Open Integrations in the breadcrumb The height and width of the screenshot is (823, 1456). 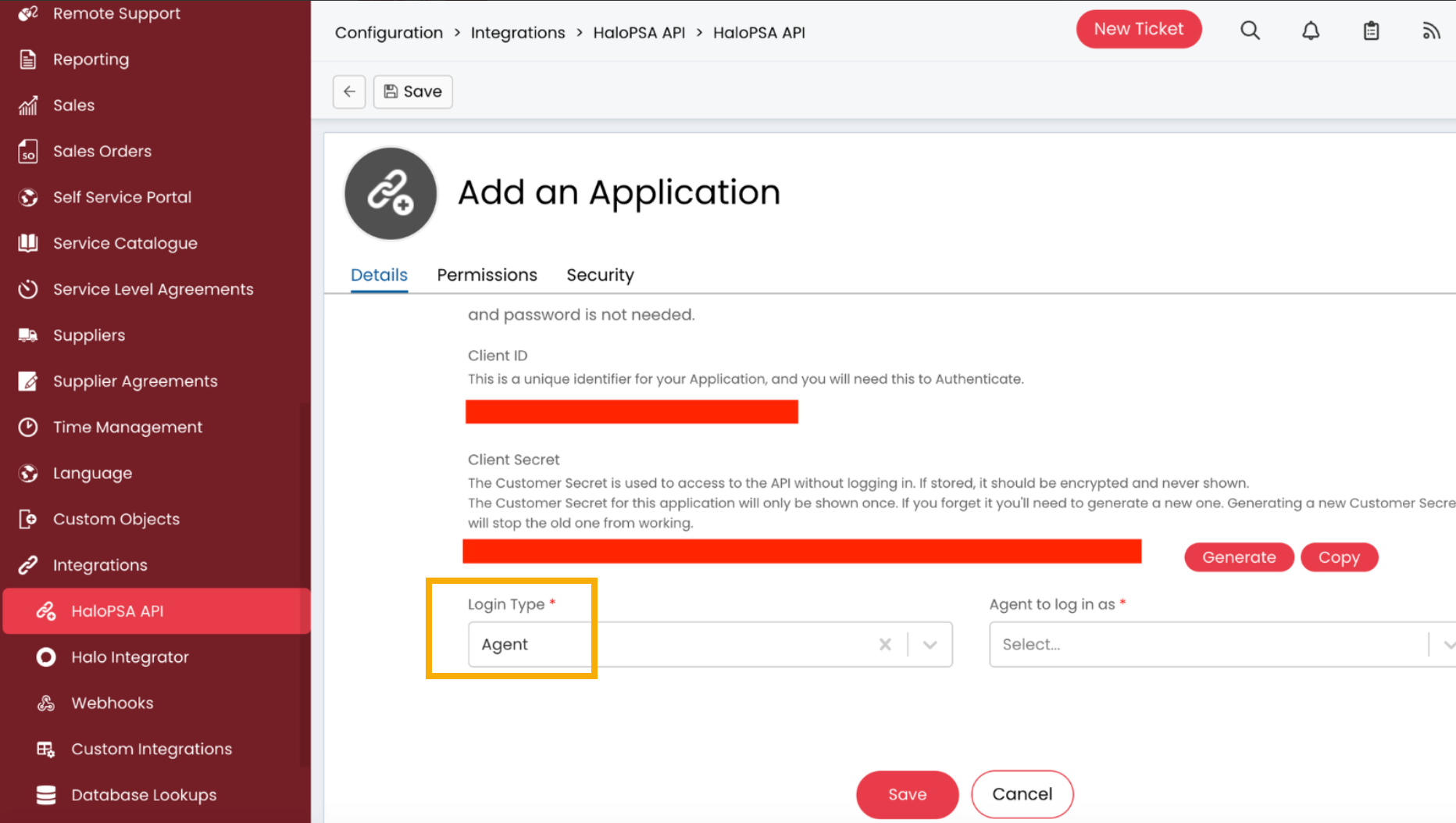(518, 33)
